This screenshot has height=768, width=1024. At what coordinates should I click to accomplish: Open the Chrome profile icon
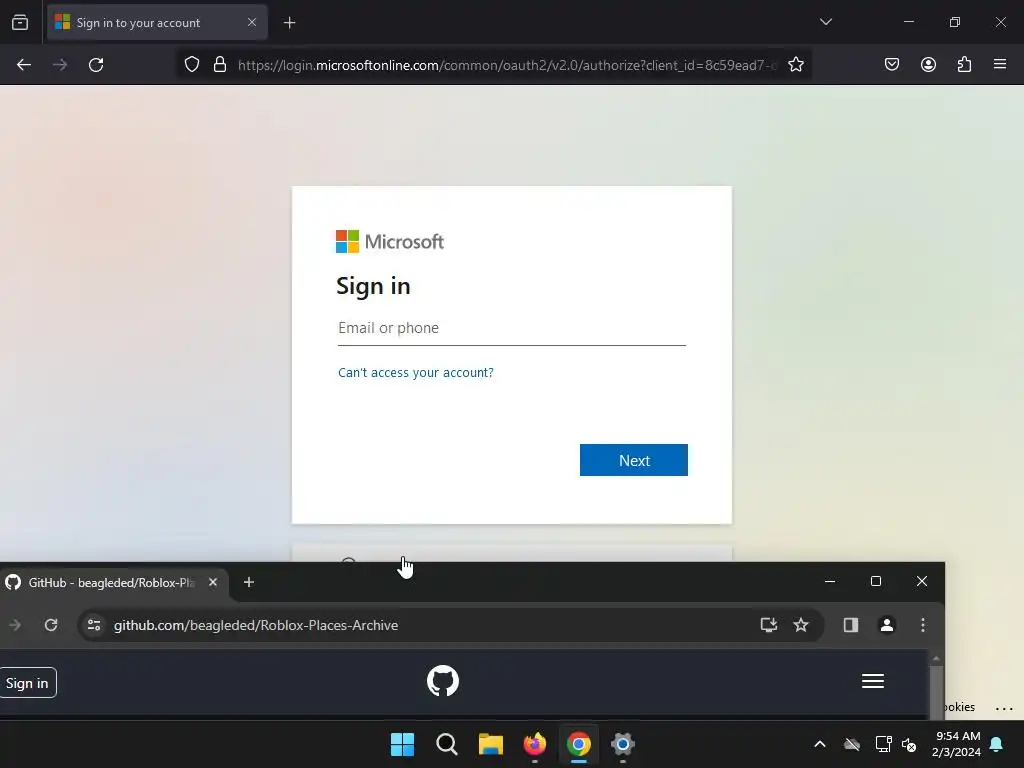[887, 625]
